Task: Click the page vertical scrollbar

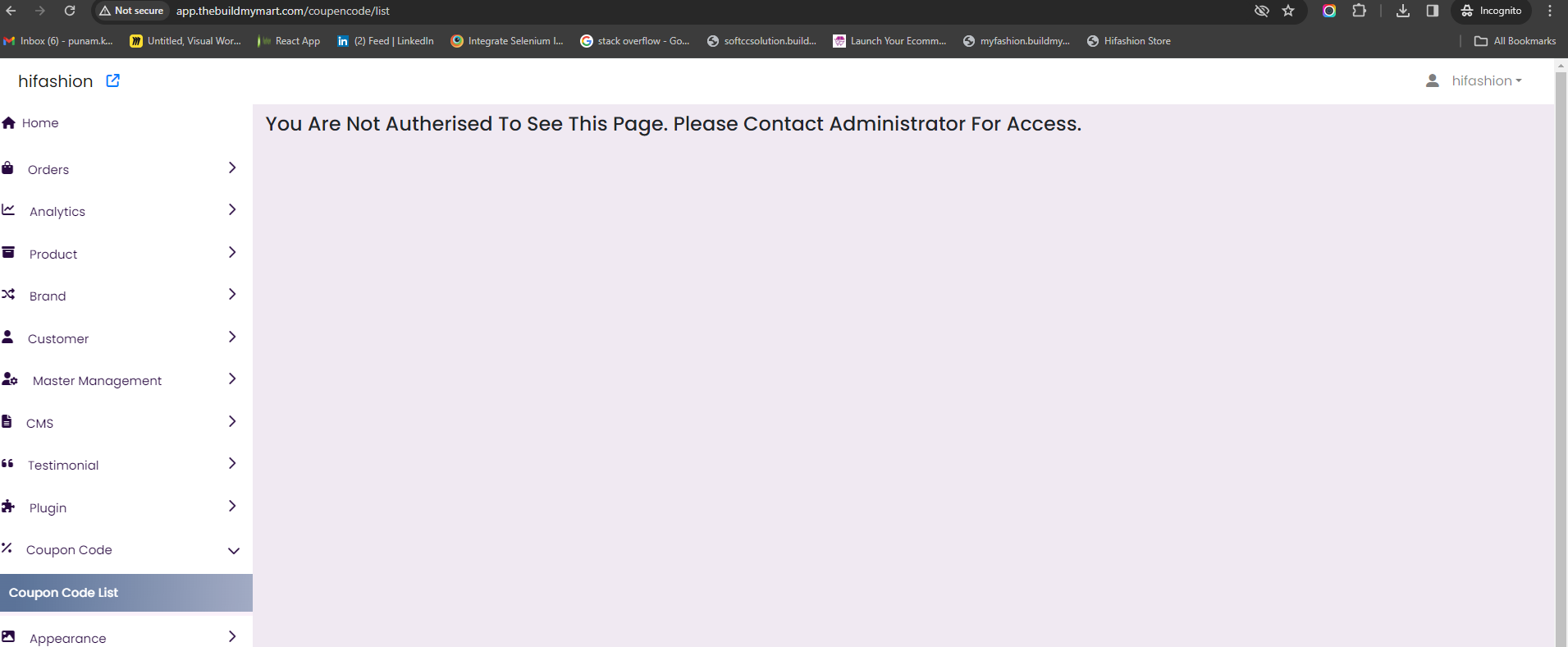Action: point(1561,360)
